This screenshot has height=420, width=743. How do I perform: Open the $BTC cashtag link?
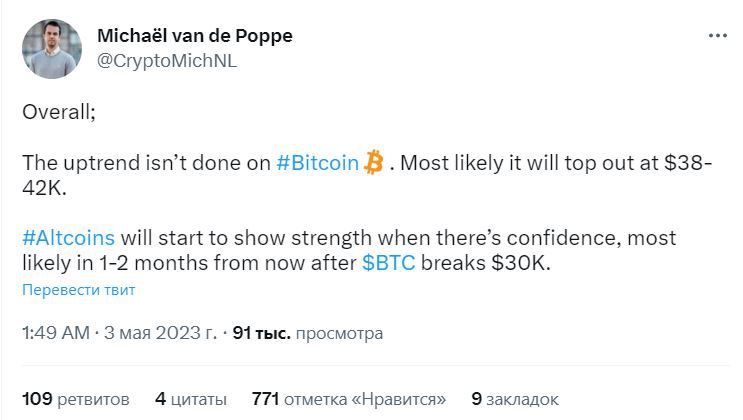pos(390,263)
